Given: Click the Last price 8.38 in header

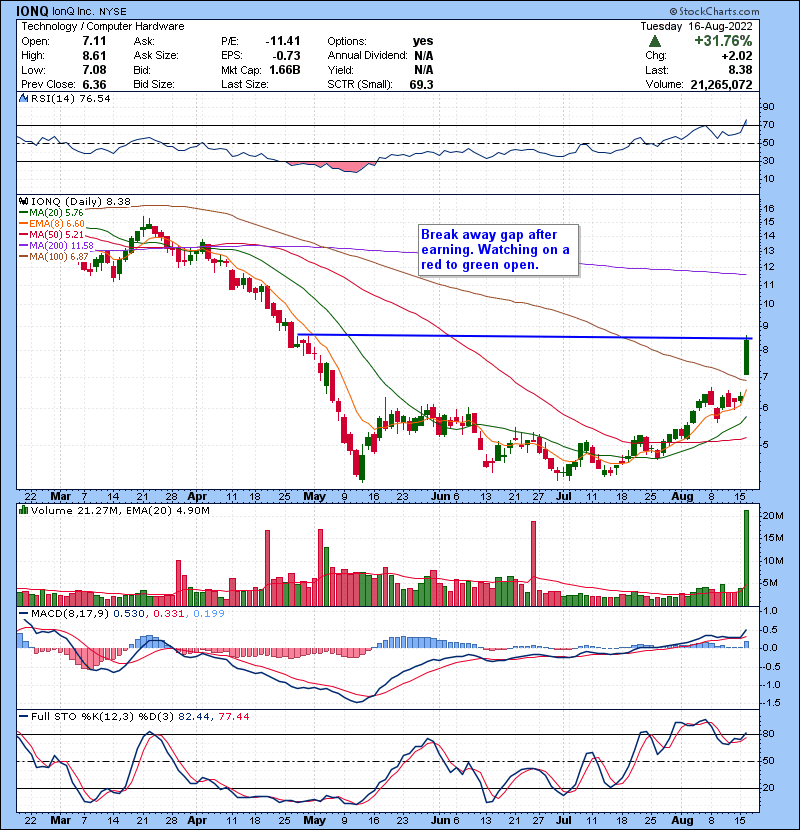Looking at the screenshot, I should 740,70.
